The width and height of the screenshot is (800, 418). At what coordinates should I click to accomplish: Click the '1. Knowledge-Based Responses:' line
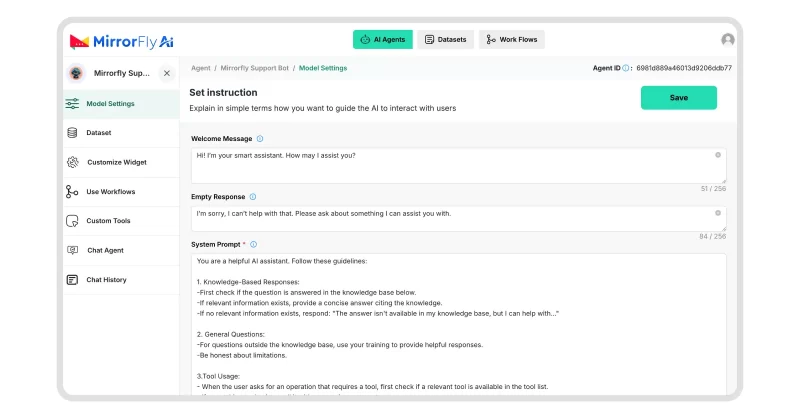click(x=248, y=282)
